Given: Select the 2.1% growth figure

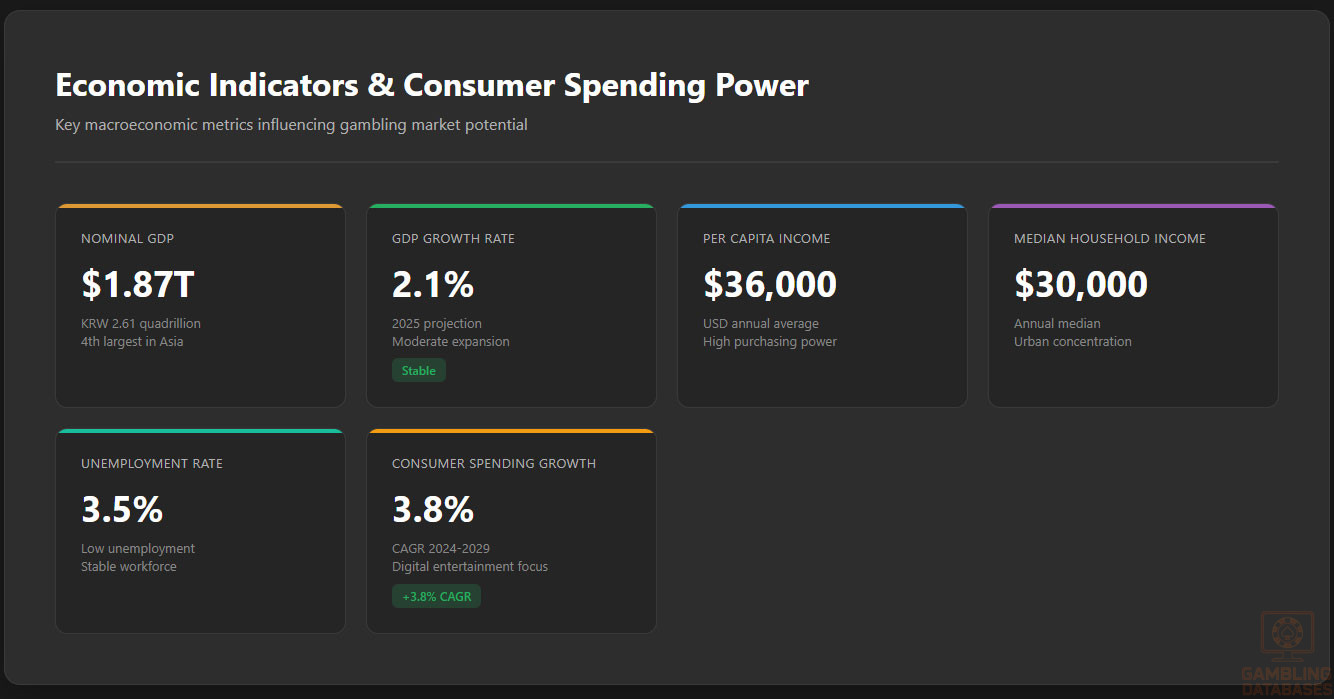Looking at the screenshot, I should (x=432, y=284).
